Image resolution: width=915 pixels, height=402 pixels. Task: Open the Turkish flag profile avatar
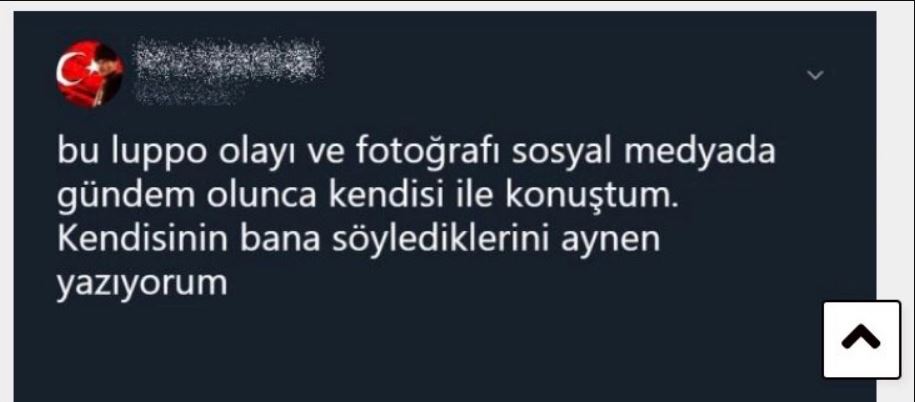point(90,74)
